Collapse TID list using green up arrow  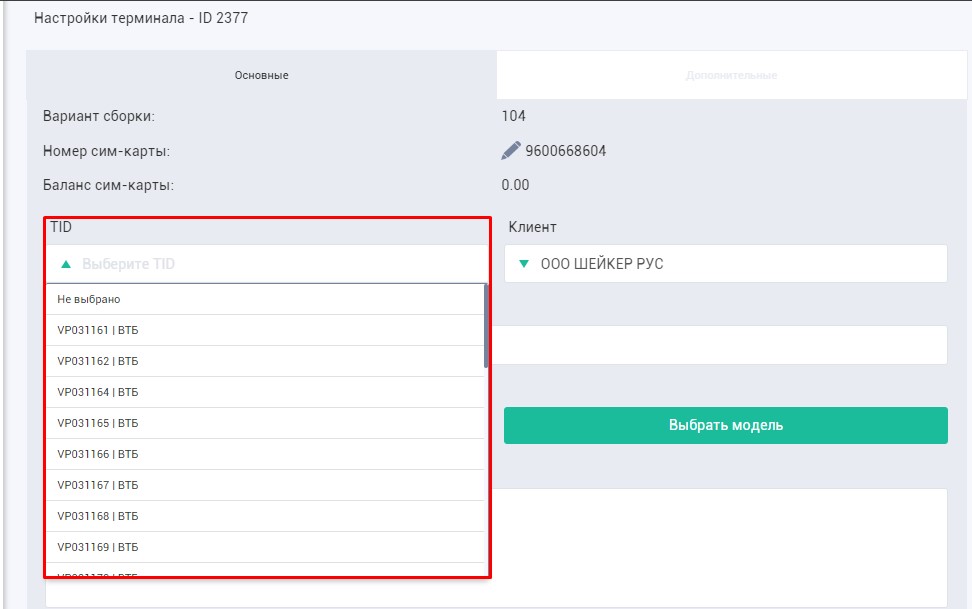[x=66, y=265]
